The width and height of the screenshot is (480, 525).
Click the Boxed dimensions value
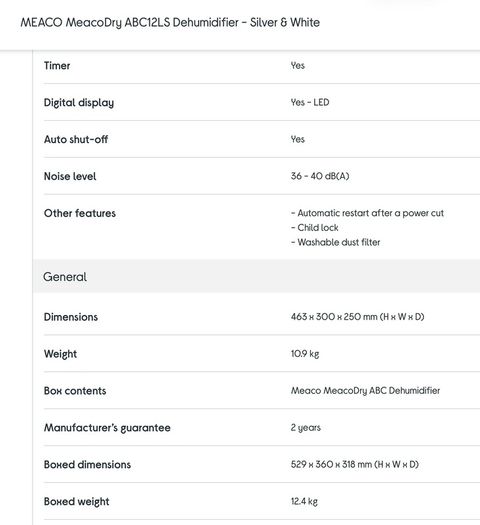354,464
